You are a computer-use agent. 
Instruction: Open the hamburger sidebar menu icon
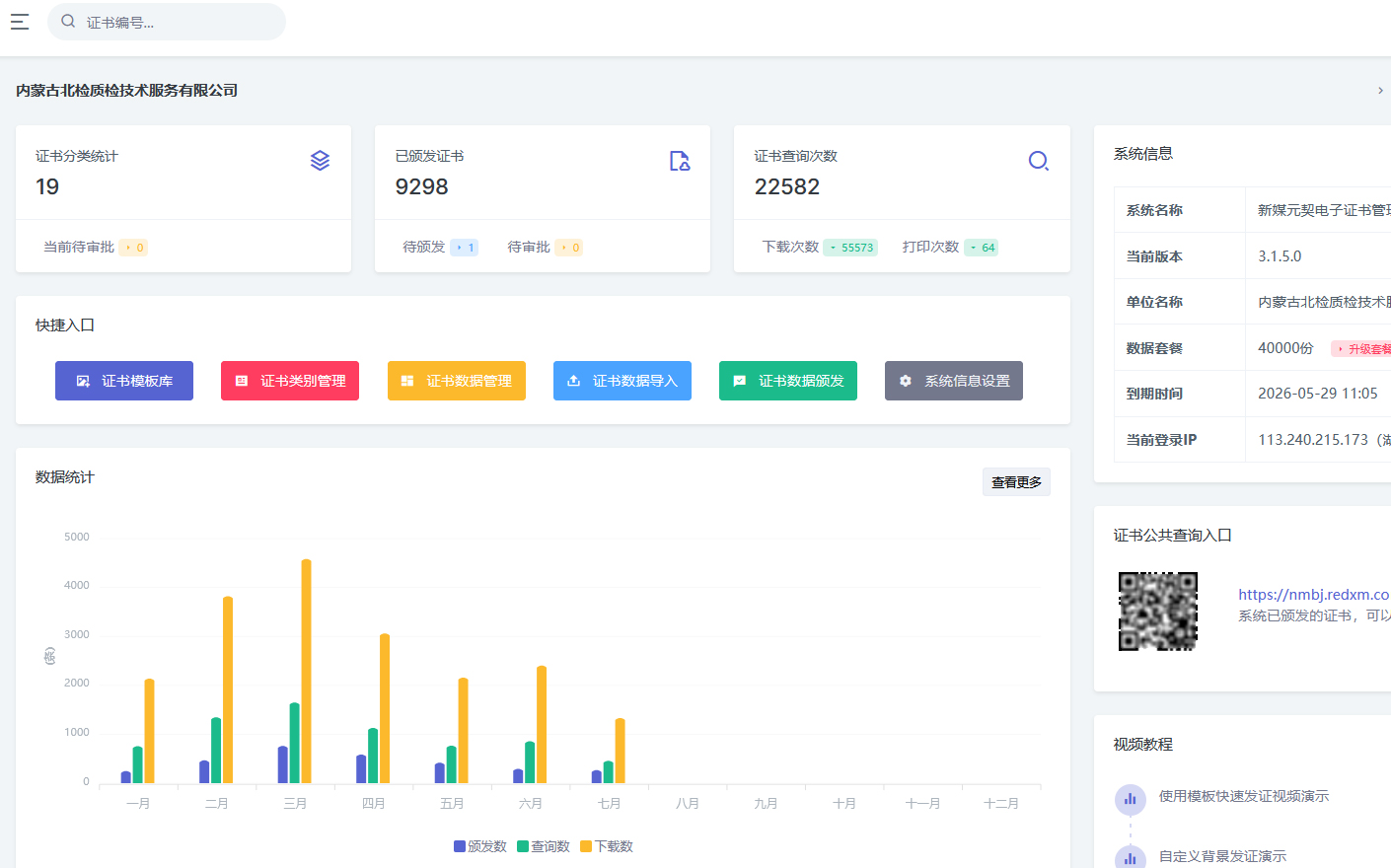click(20, 22)
